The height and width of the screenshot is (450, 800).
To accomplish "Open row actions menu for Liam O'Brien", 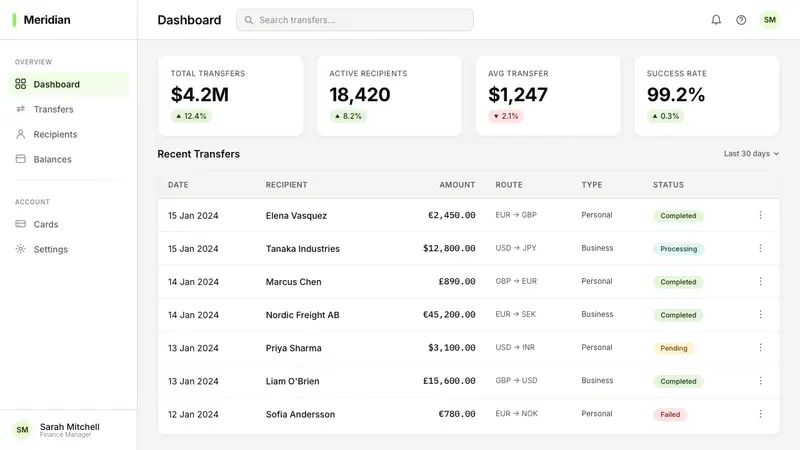I will point(760,381).
